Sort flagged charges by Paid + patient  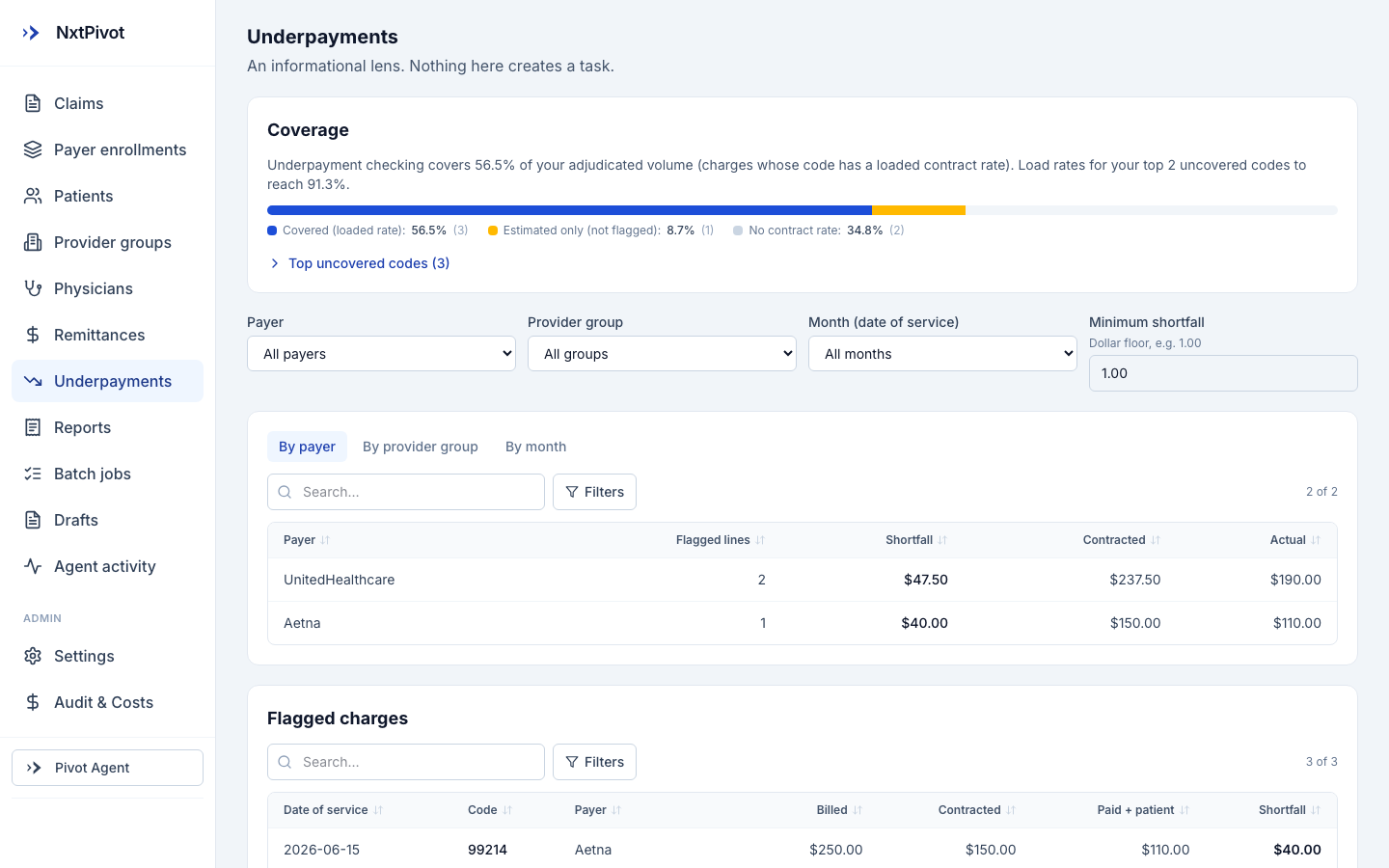point(1143,810)
